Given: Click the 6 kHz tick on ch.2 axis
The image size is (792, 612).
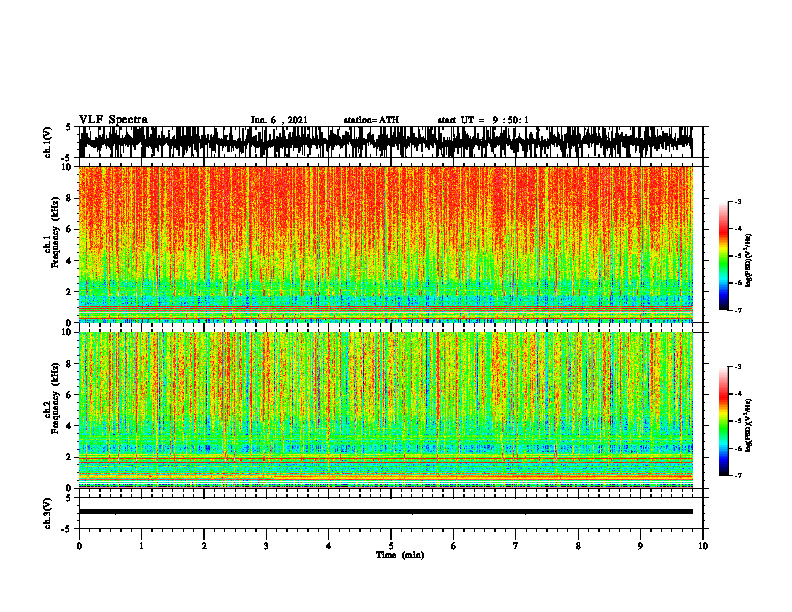Looking at the screenshot, I should click(70, 394).
